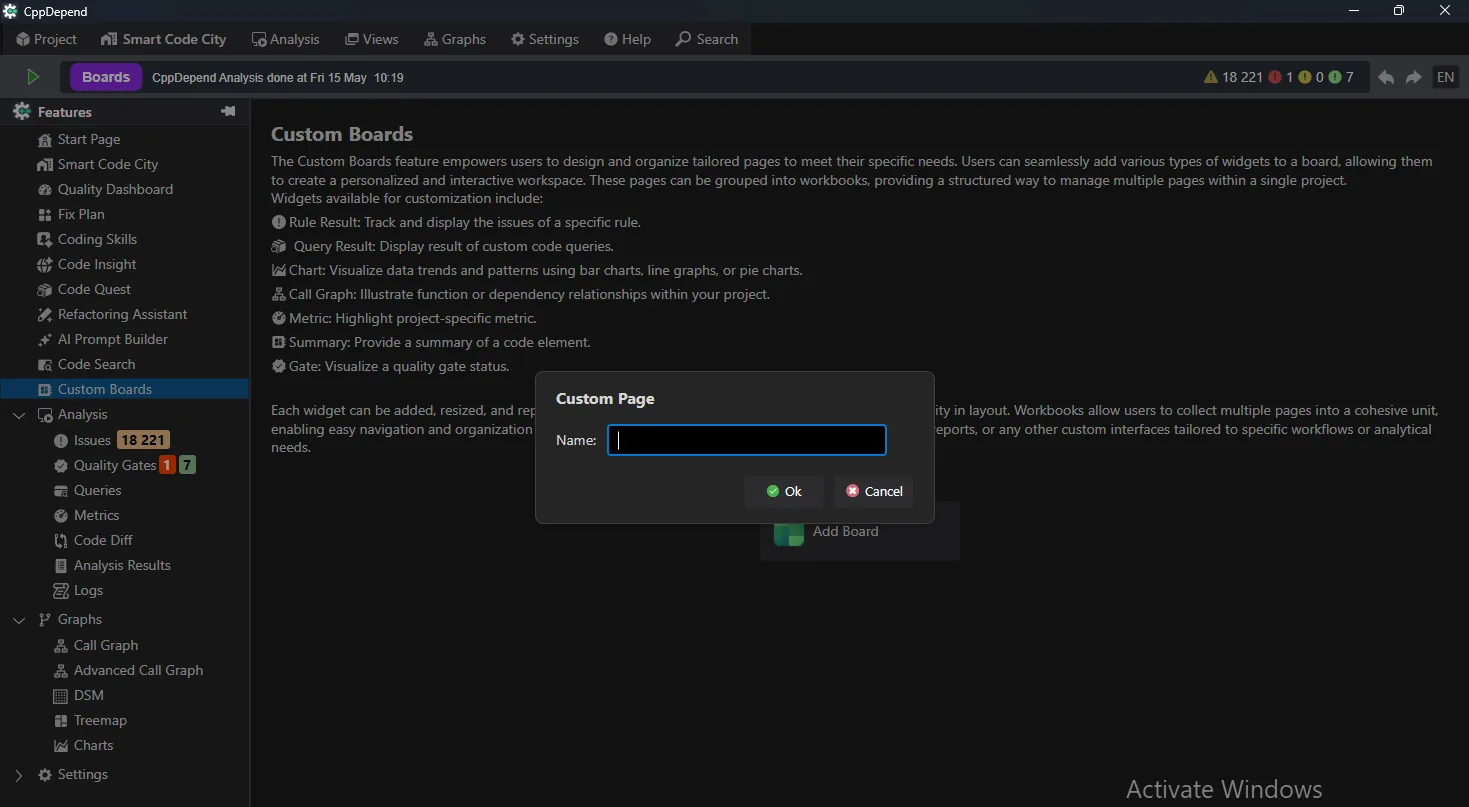Image resolution: width=1469 pixels, height=807 pixels.
Task: Open the Analysis menu
Action: tap(286, 39)
